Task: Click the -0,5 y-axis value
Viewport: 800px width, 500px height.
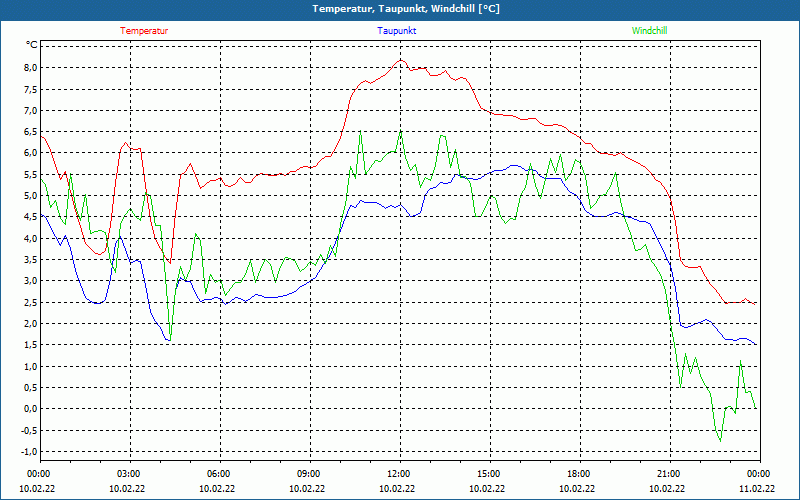Action: pyautogui.click(x=30, y=430)
